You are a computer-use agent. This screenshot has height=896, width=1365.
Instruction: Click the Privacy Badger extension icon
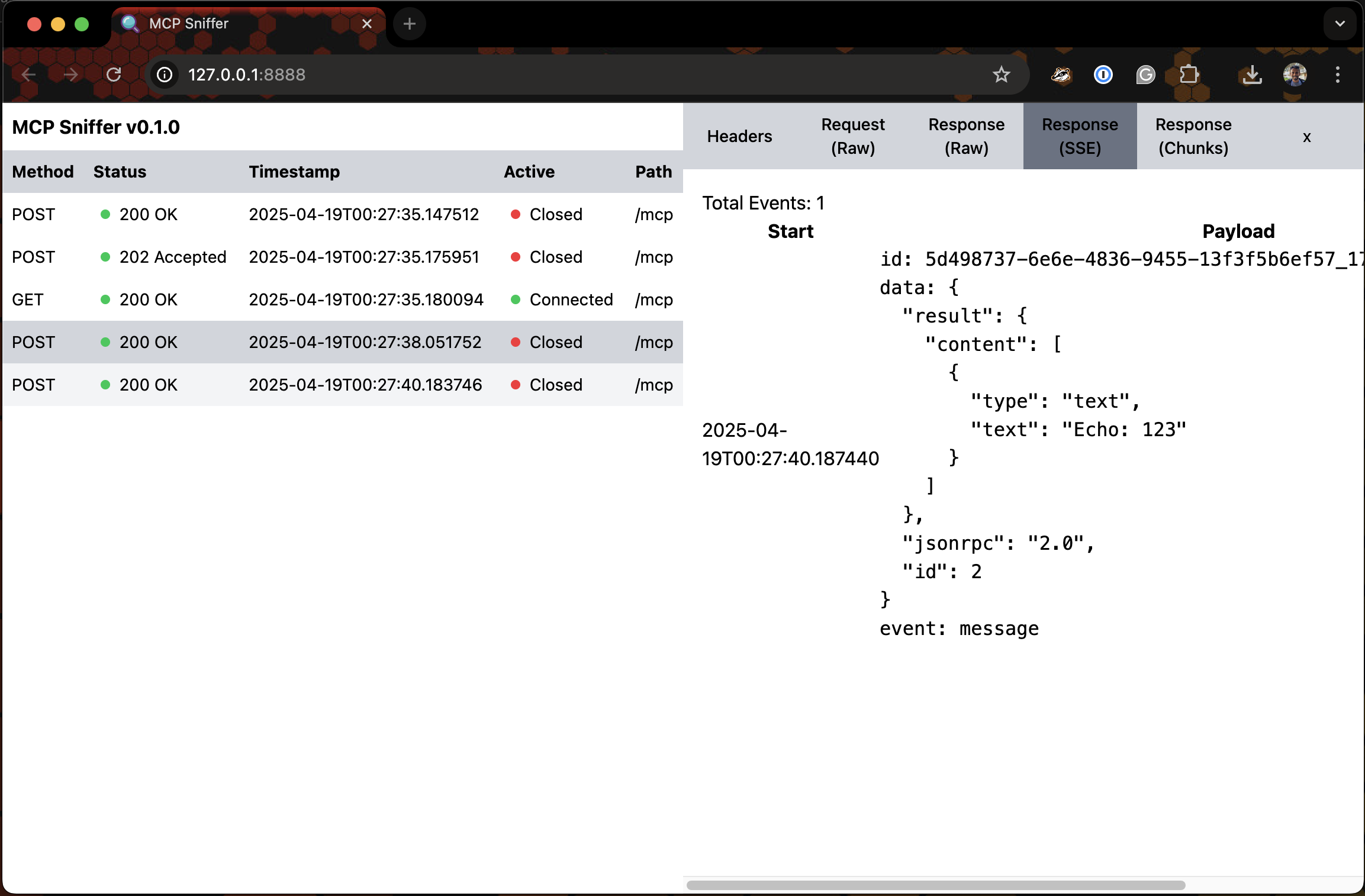(1061, 75)
